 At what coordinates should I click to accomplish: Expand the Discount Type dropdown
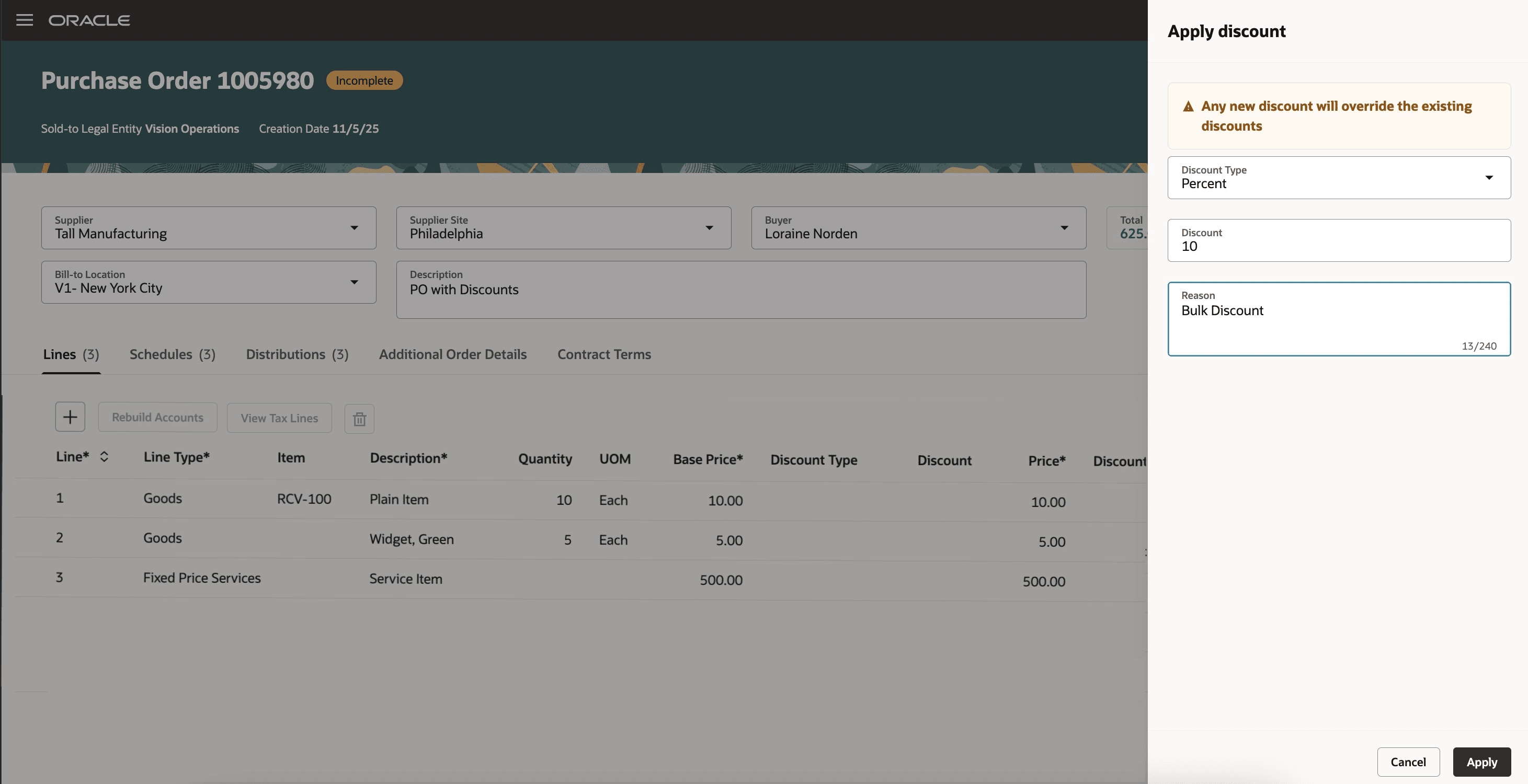click(1488, 178)
